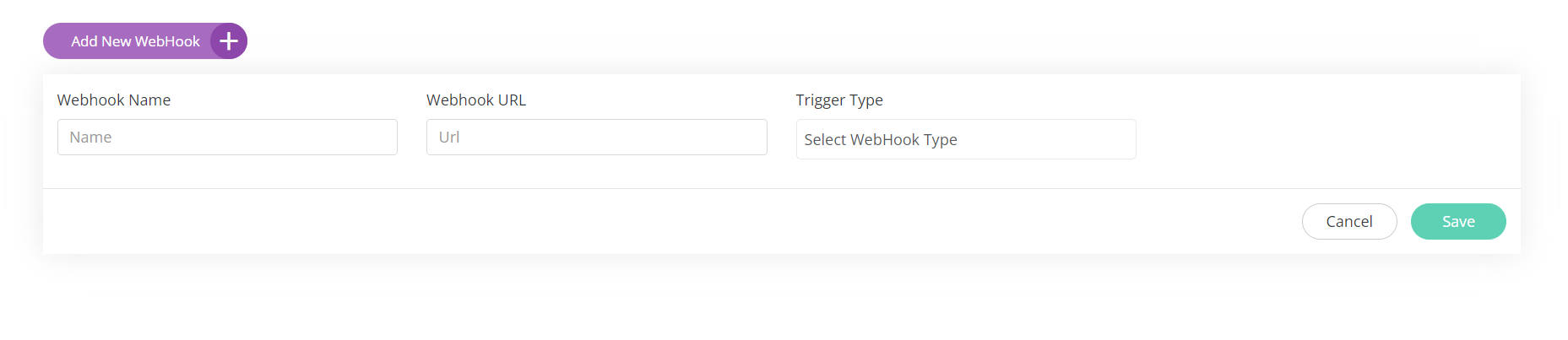Cancel the new webhook form
The width and height of the screenshot is (1568, 340).
(1348, 222)
